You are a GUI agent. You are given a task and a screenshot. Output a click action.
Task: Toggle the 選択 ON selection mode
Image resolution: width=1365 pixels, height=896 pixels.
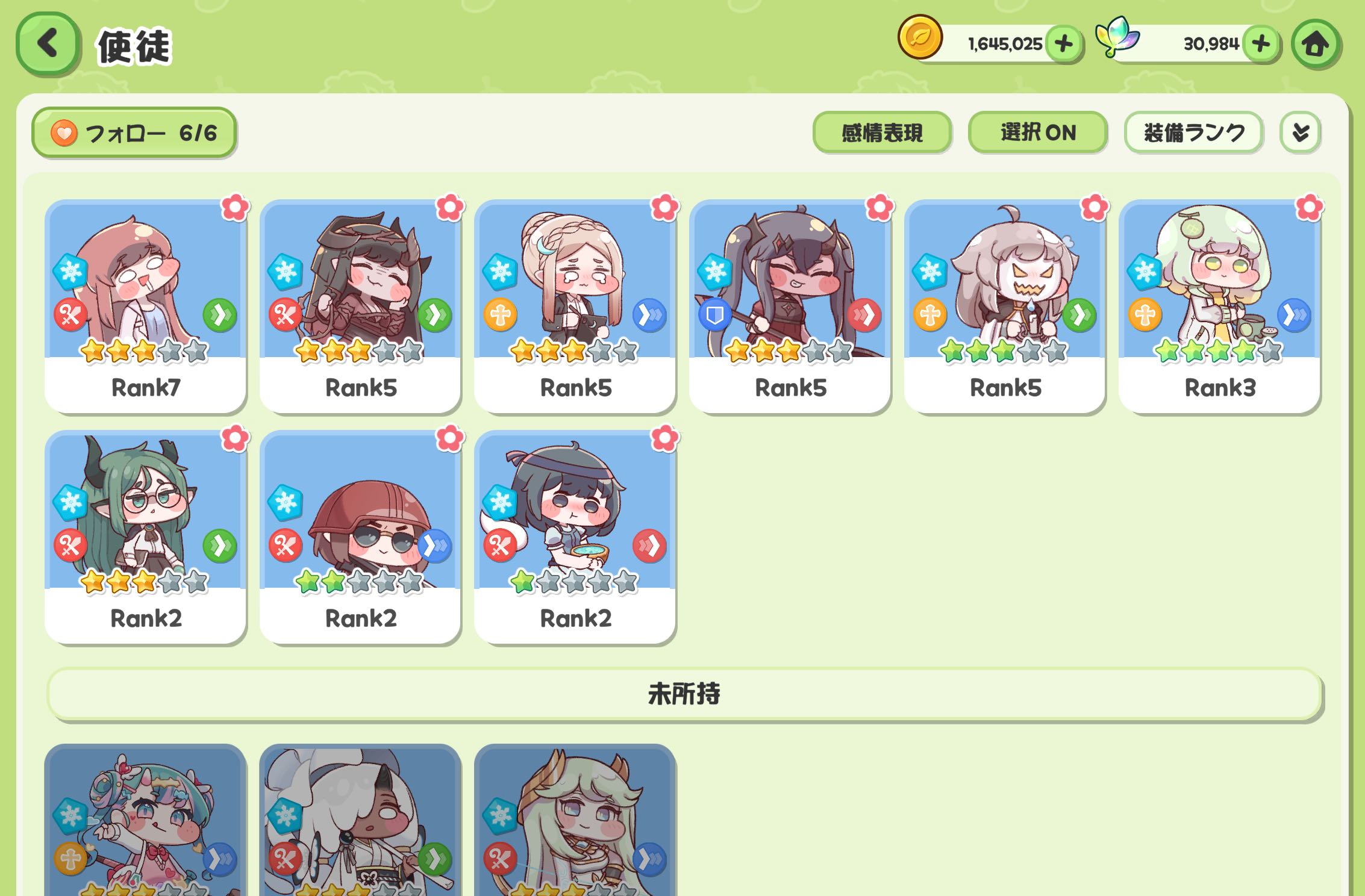(x=1037, y=132)
